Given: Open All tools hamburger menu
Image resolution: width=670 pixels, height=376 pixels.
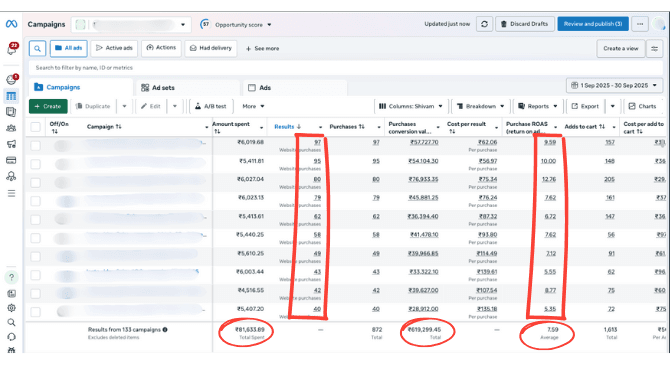Looking at the screenshot, I should pyautogui.click(x=11, y=193).
